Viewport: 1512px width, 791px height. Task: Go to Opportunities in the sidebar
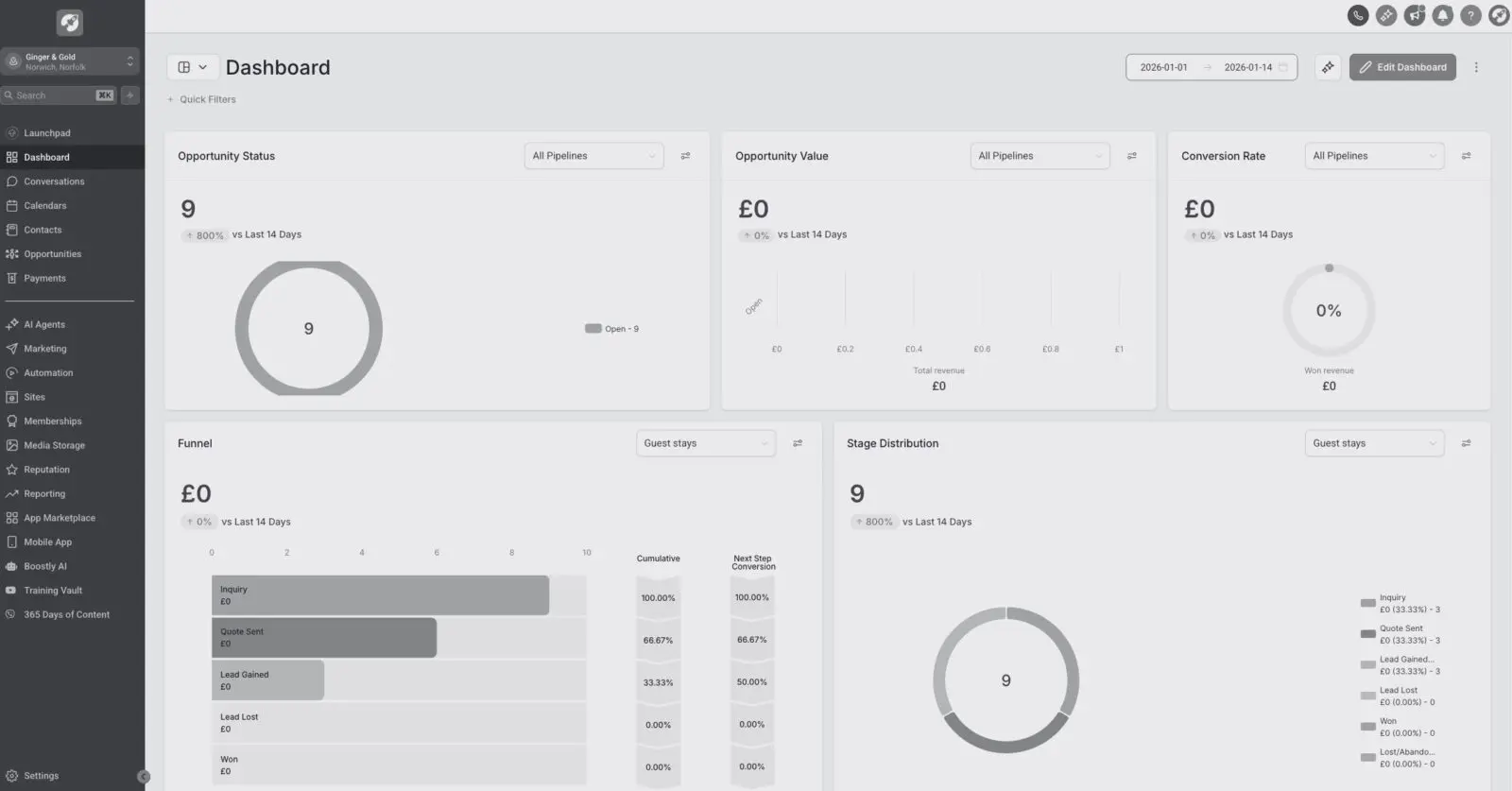tap(52, 254)
